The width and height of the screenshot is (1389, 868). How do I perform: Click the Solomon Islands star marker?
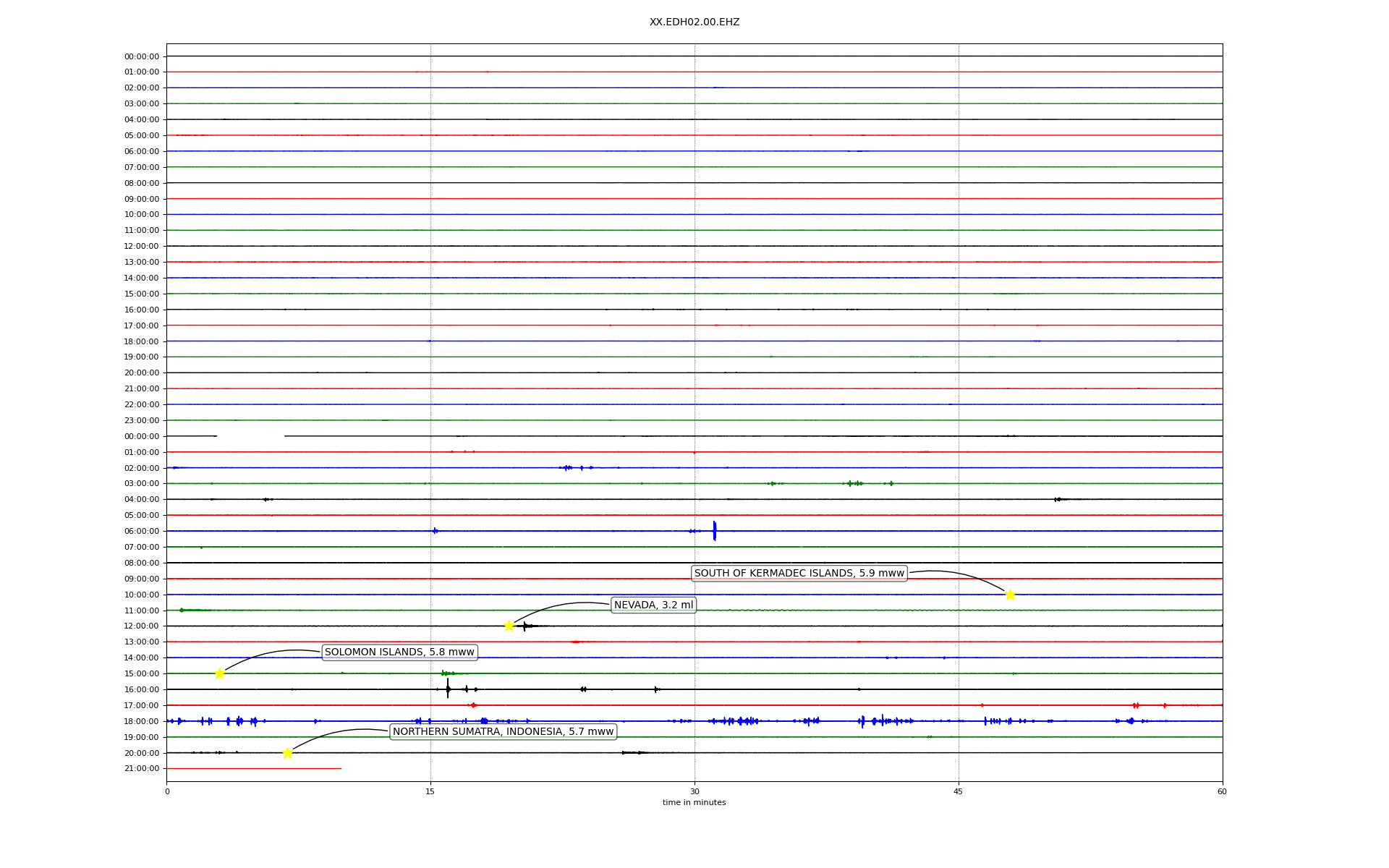pyautogui.click(x=219, y=673)
